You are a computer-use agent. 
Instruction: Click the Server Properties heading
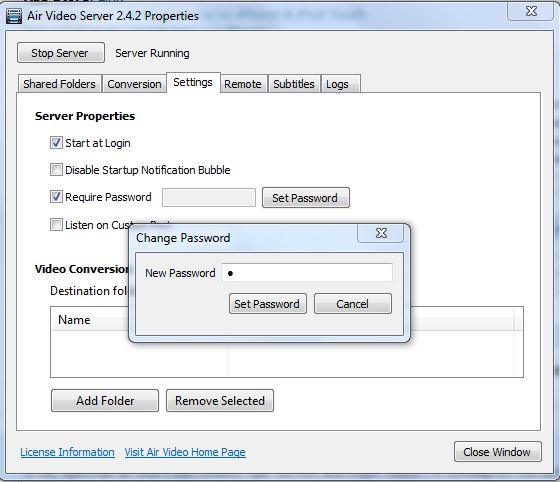[85, 116]
